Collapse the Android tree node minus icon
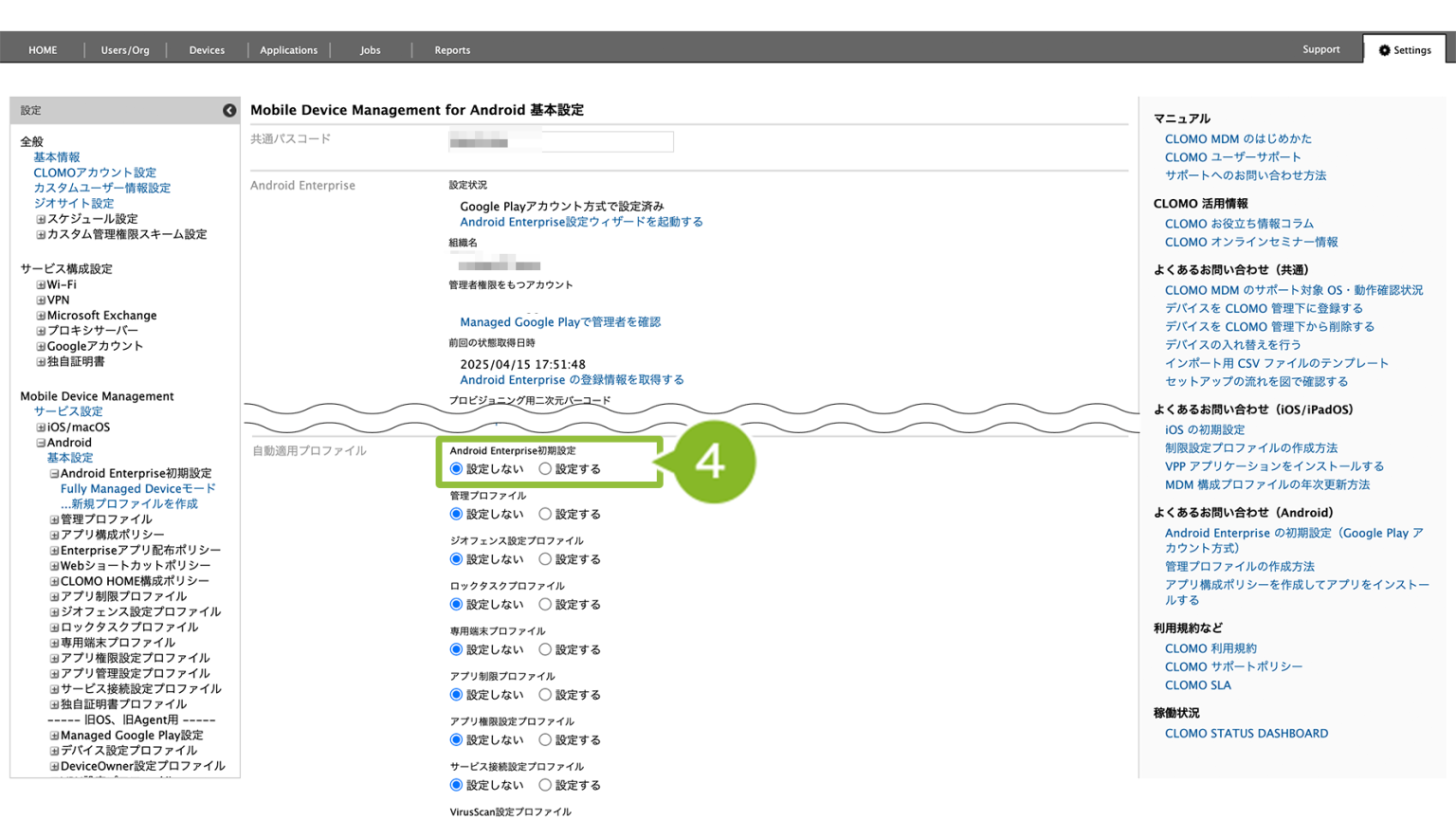This screenshot has height=819, width=1456. pyautogui.click(x=41, y=443)
